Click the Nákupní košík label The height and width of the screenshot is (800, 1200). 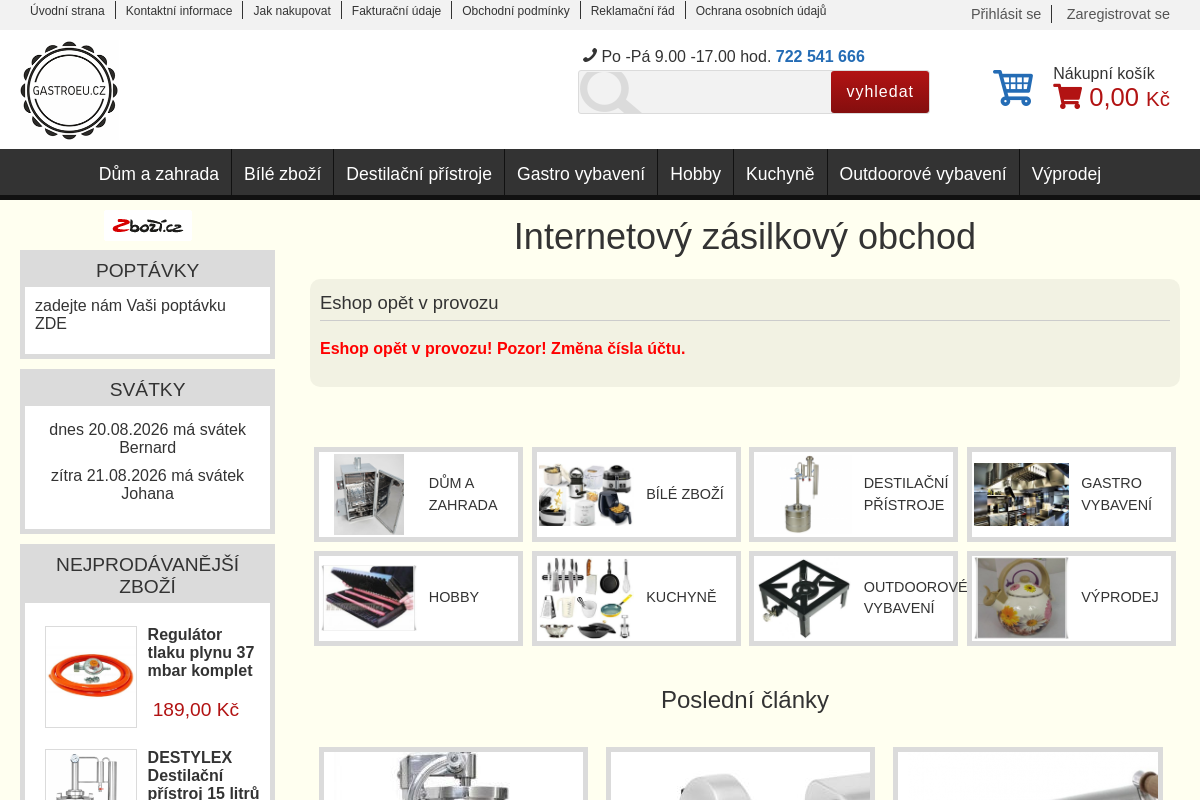click(x=1104, y=73)
